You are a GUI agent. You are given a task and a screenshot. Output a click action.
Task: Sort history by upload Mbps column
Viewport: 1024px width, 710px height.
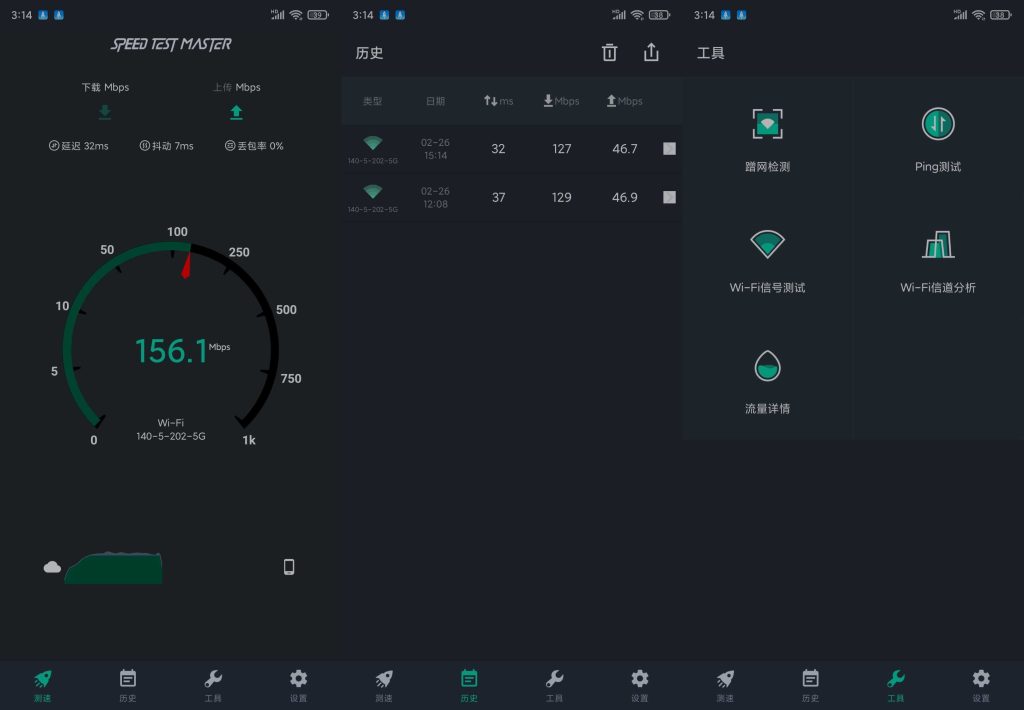[x=623, y=100]
